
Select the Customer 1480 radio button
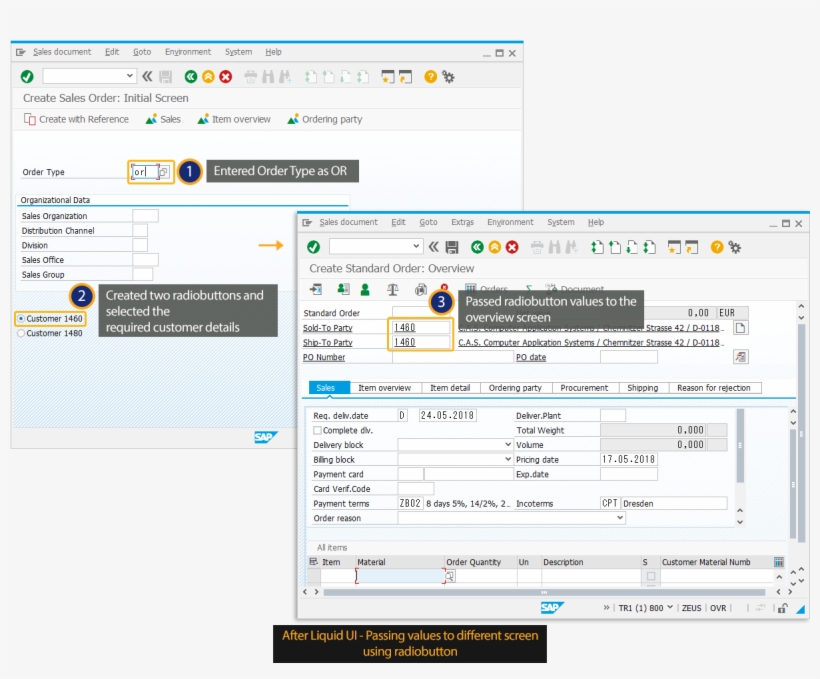click(21, 333)
